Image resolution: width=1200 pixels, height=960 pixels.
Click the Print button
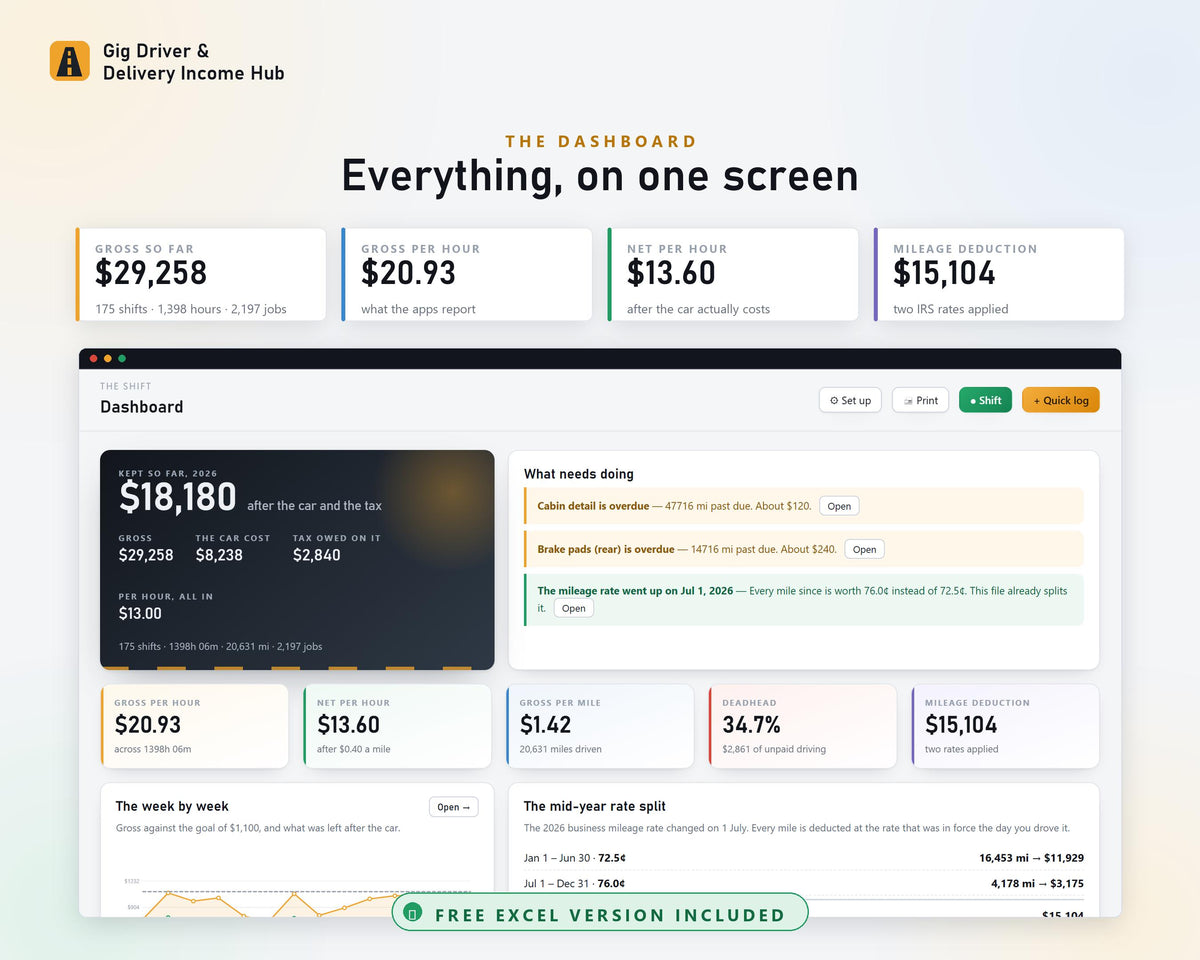(x=920, y=400)
